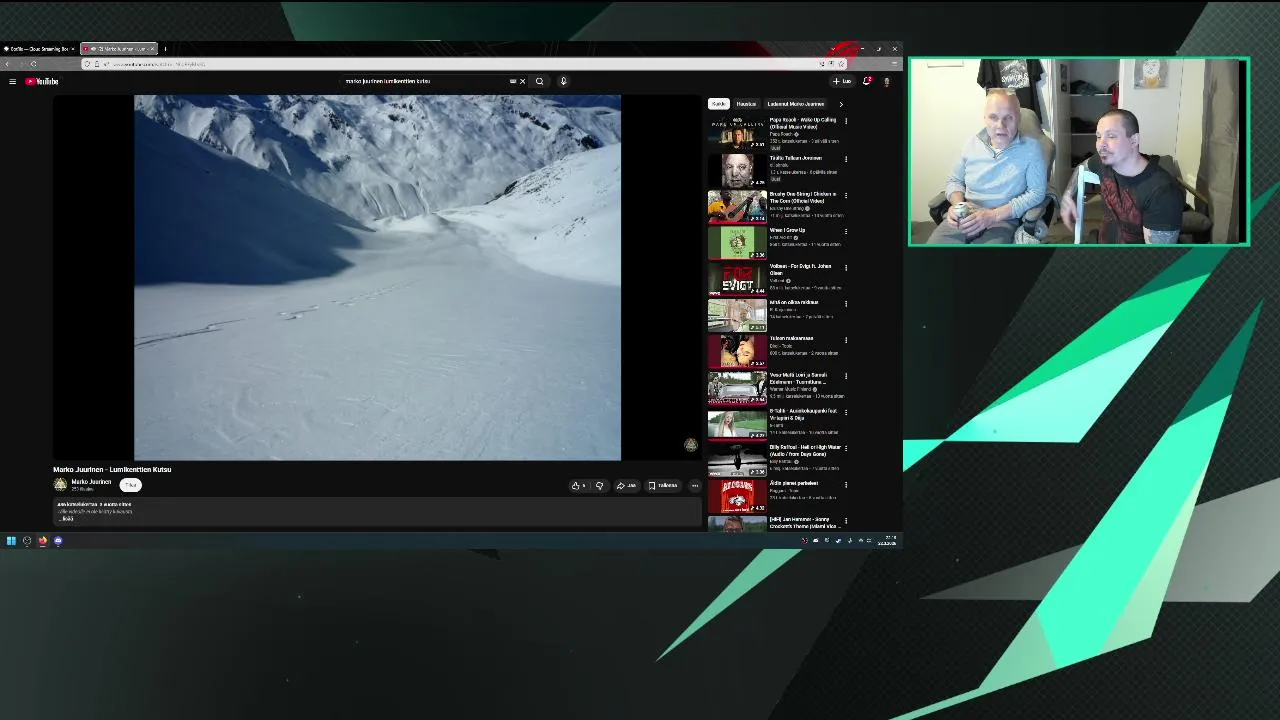Start voice search with the microphone

tap(563, 81)
